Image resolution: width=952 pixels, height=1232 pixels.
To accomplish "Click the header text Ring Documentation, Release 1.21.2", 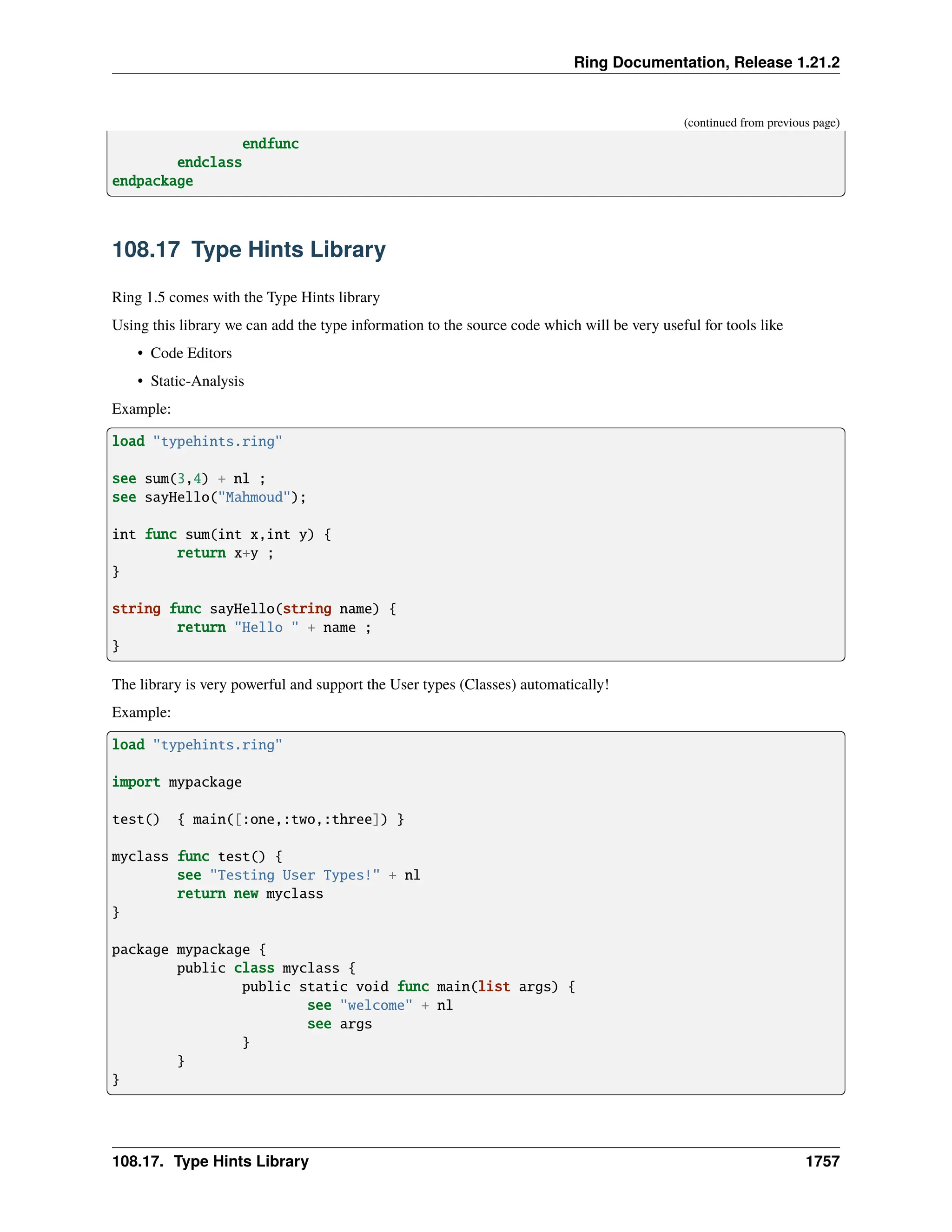I will (x=706, y=62).
